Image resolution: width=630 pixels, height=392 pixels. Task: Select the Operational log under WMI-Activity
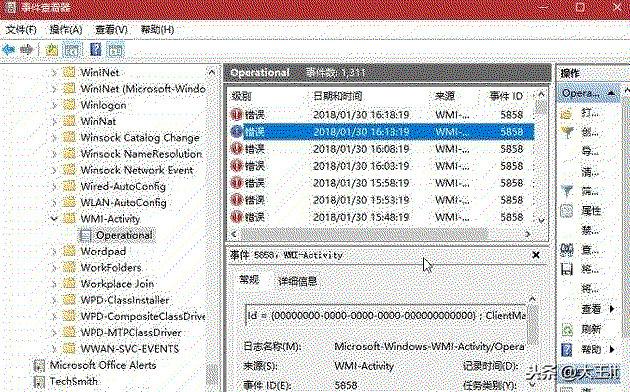pyautogui.click(x=124, y=235)
